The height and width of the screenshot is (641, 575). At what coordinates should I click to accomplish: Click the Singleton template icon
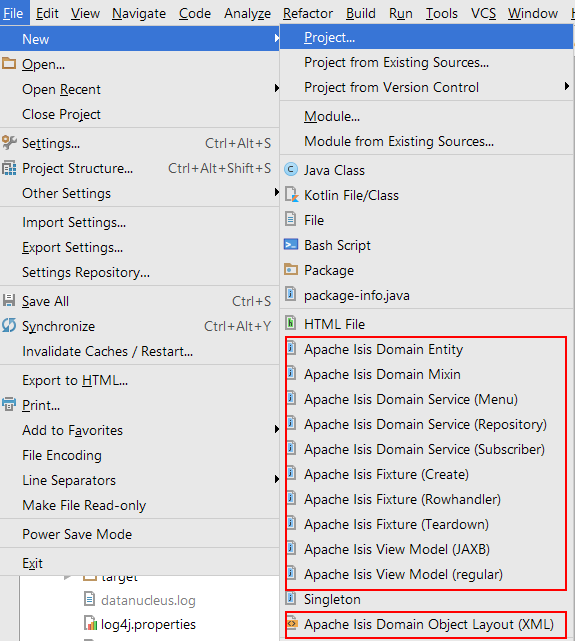coord(290,598)
